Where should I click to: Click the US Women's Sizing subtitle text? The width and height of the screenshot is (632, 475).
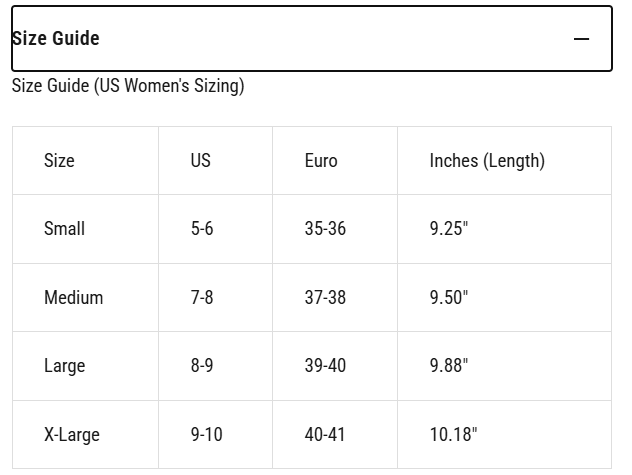[x=127, y=86]
